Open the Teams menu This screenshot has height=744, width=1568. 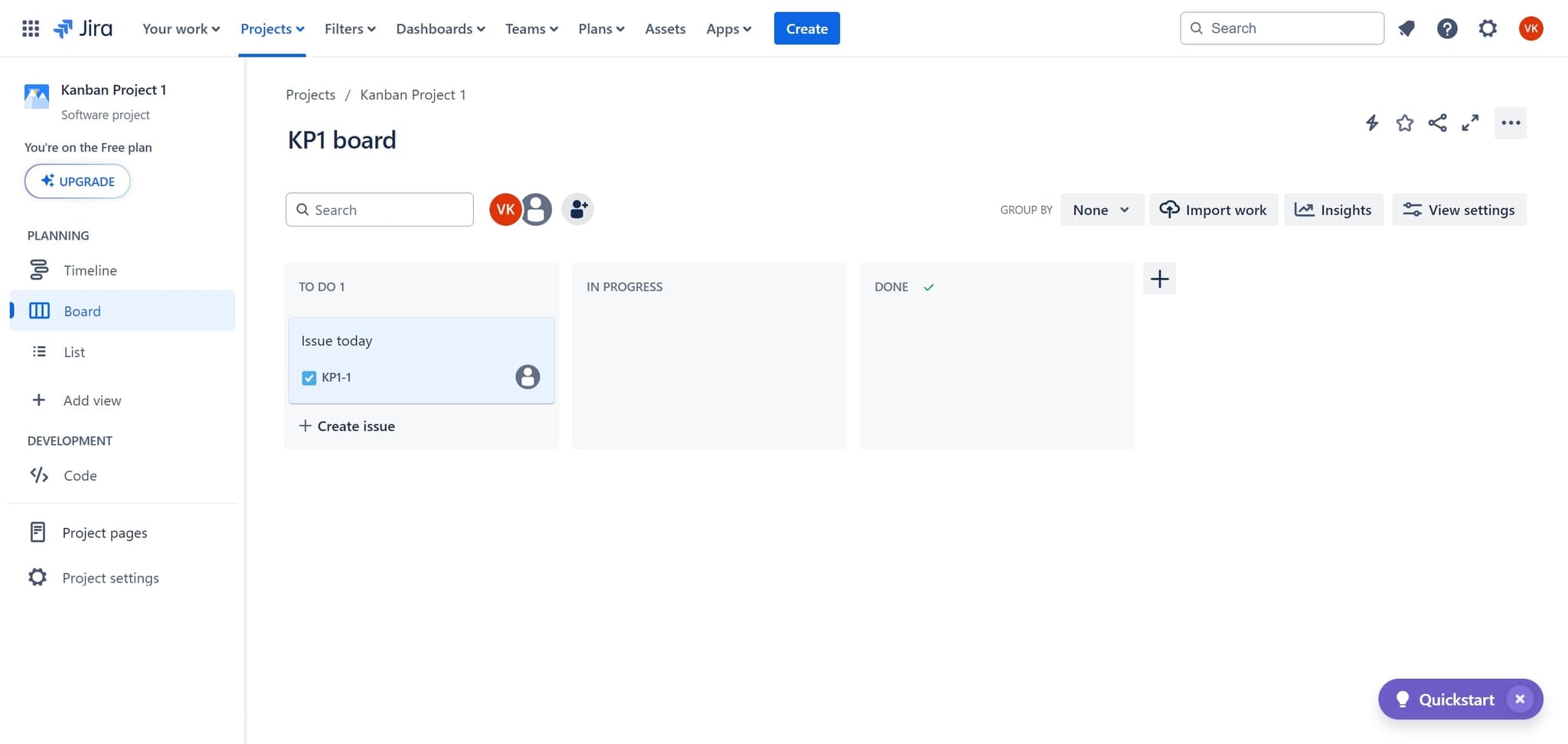pos(531,28)
